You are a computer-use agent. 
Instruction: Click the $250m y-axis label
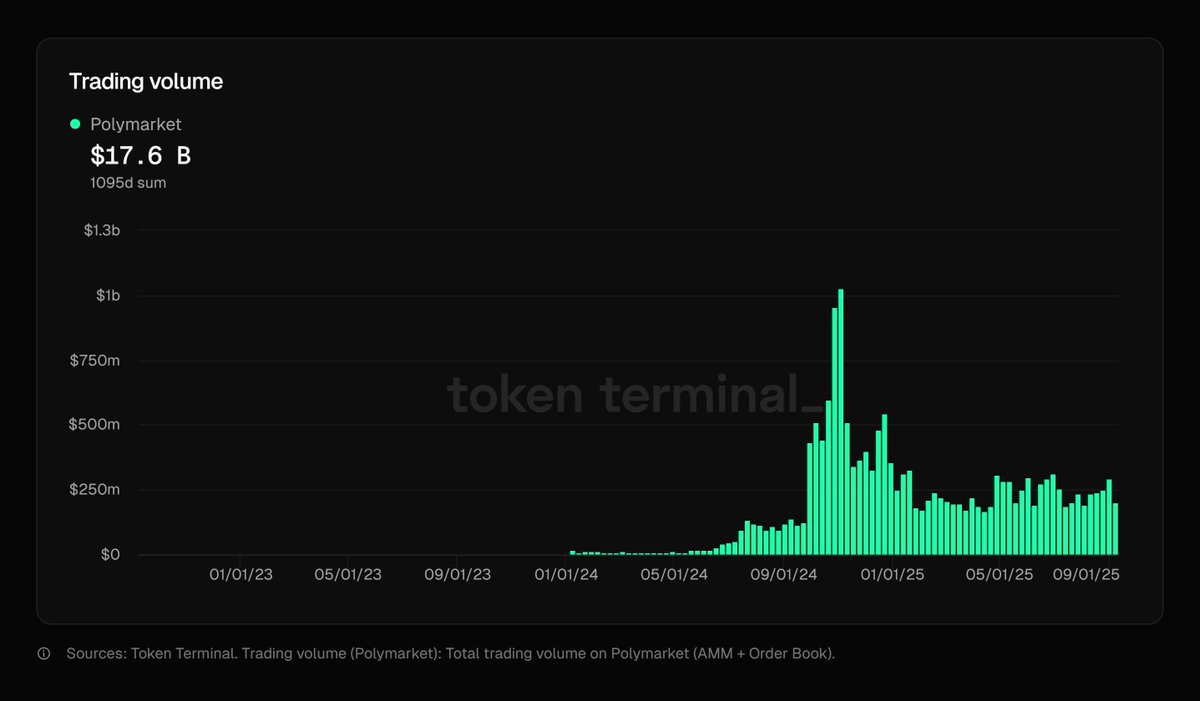(x=95, y=490)
